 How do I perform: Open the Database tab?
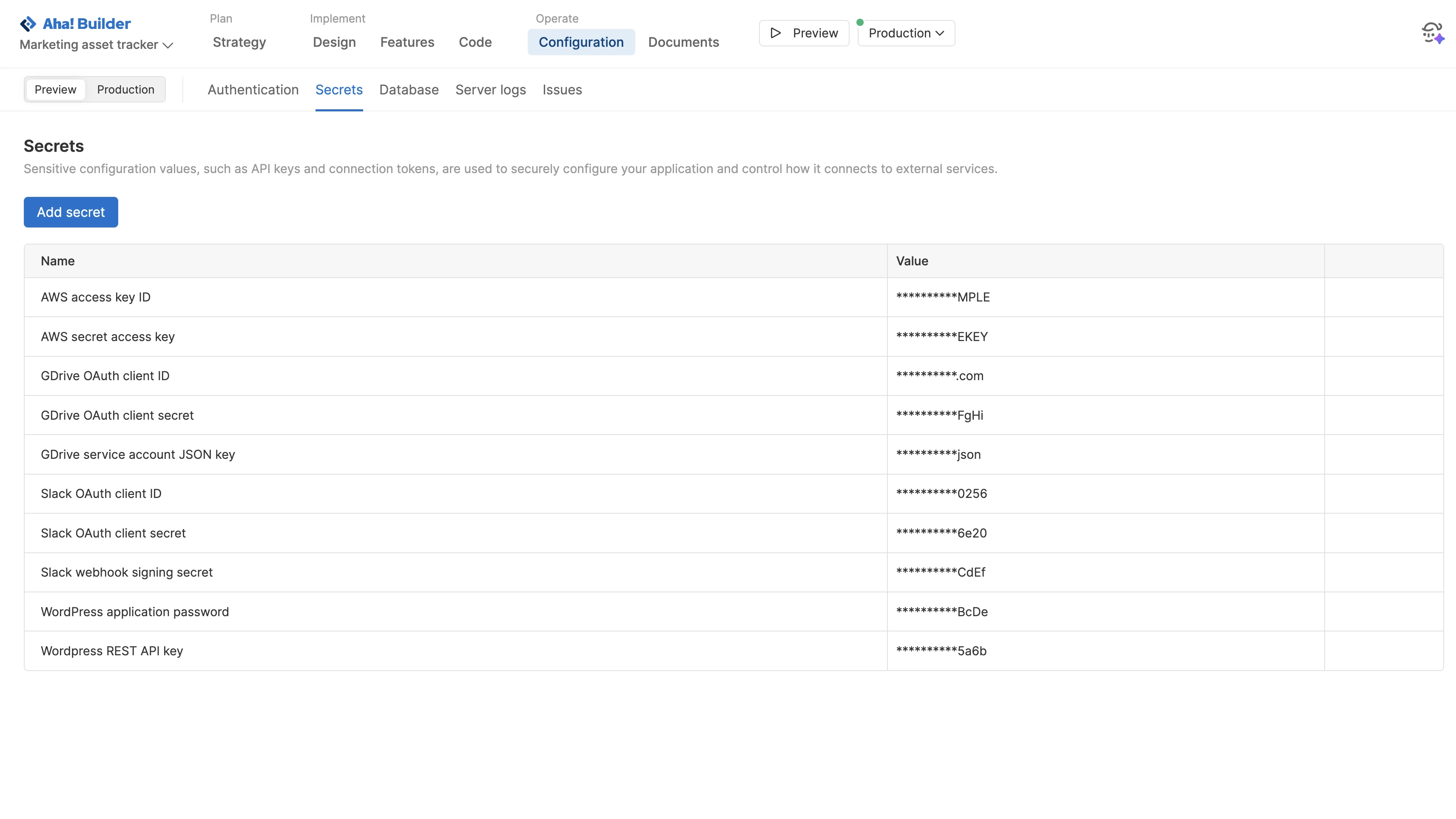[x=409, y=90]
